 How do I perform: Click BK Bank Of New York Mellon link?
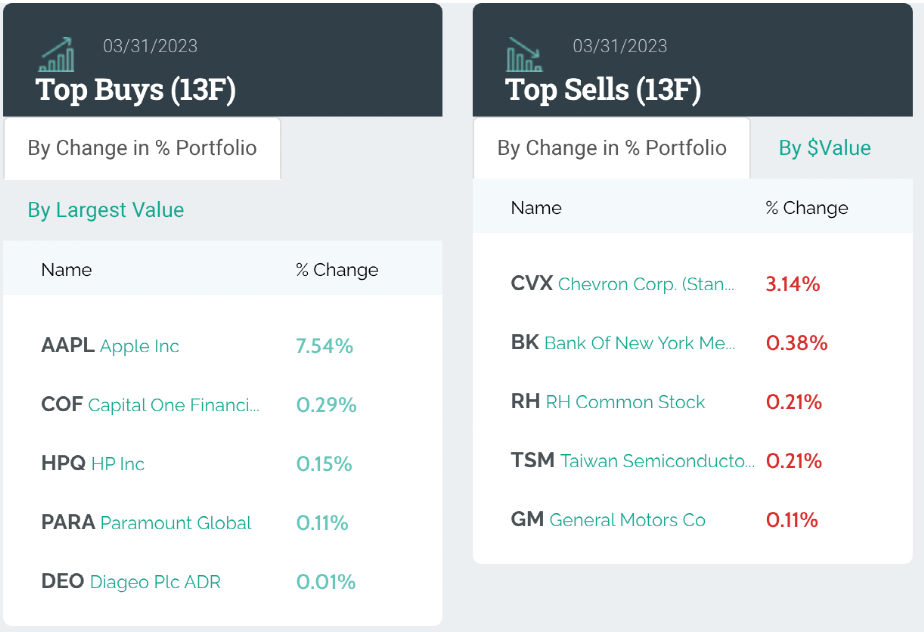coord(622,343)
